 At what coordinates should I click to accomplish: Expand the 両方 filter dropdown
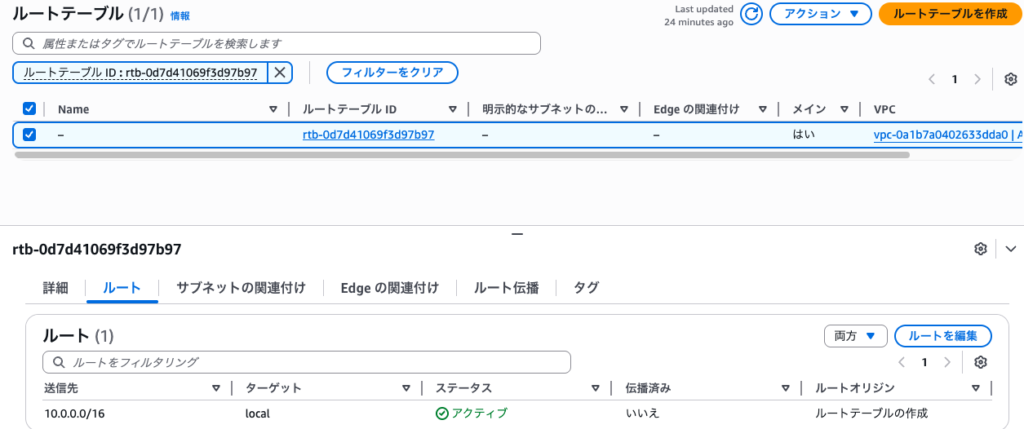[855, 336]
